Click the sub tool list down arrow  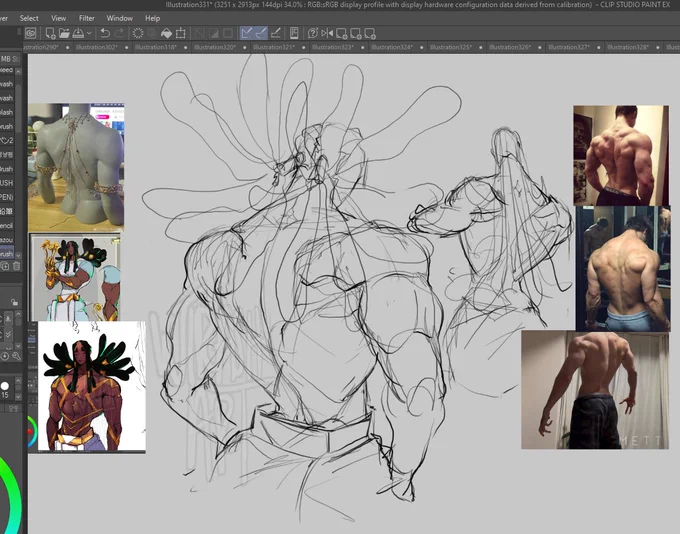click(18, 256)
